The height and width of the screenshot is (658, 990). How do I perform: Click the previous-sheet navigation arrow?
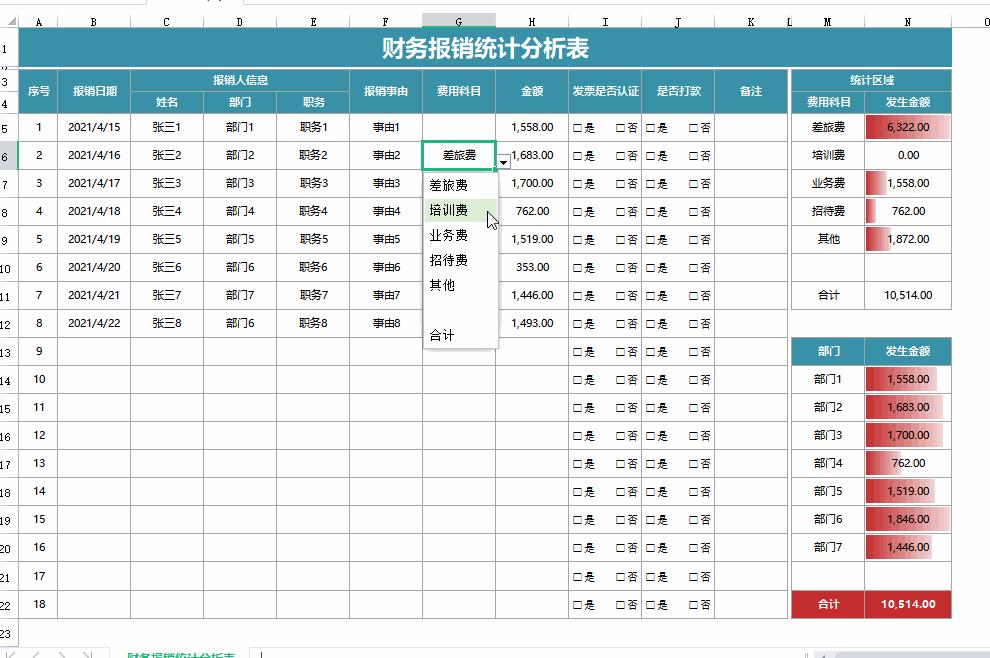(x=35, y=654)
